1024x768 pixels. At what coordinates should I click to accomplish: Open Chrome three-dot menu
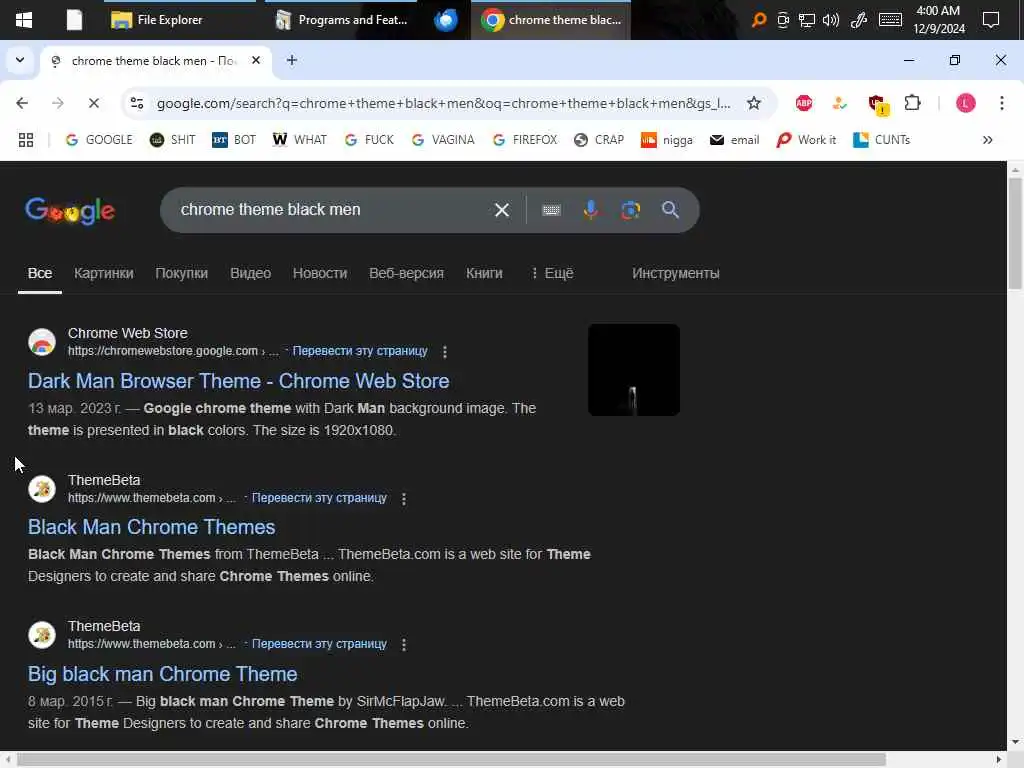click(1001, 103)
